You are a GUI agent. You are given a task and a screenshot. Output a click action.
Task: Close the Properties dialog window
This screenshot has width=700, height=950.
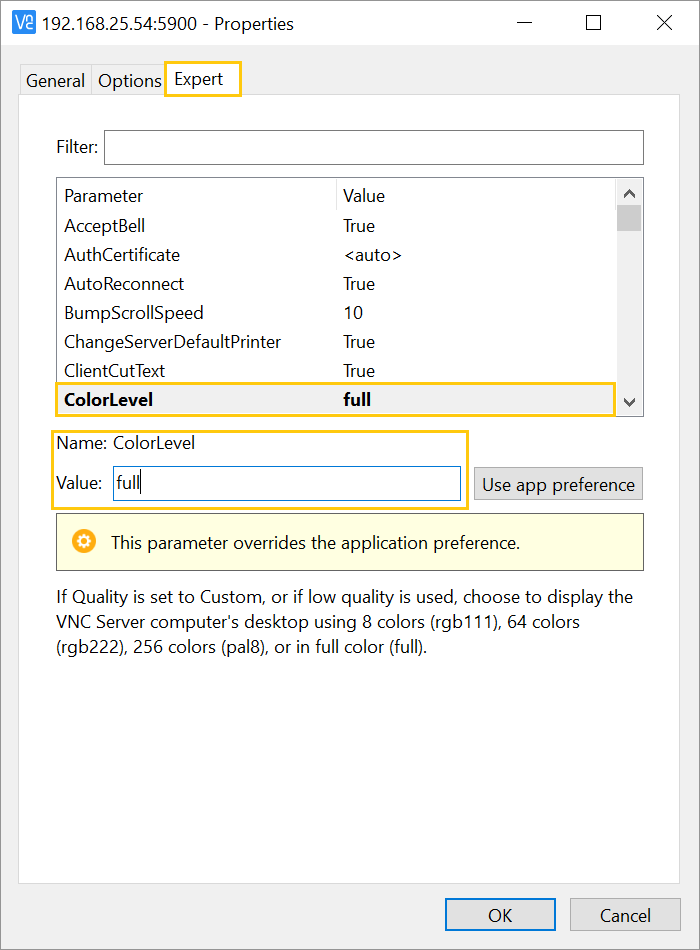click(x=664, y=23)
